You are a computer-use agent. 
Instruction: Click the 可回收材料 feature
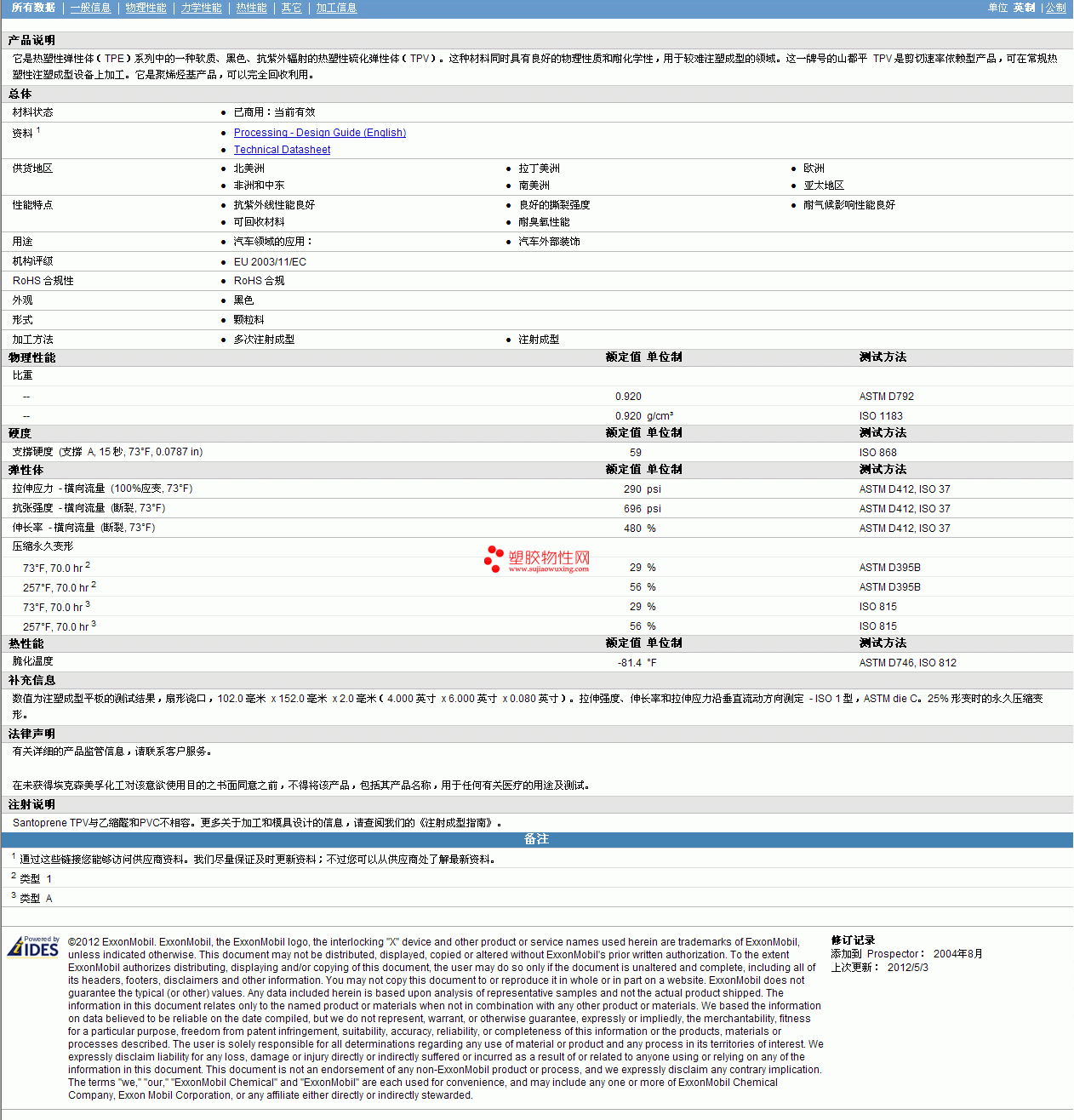tap(259, 222)
